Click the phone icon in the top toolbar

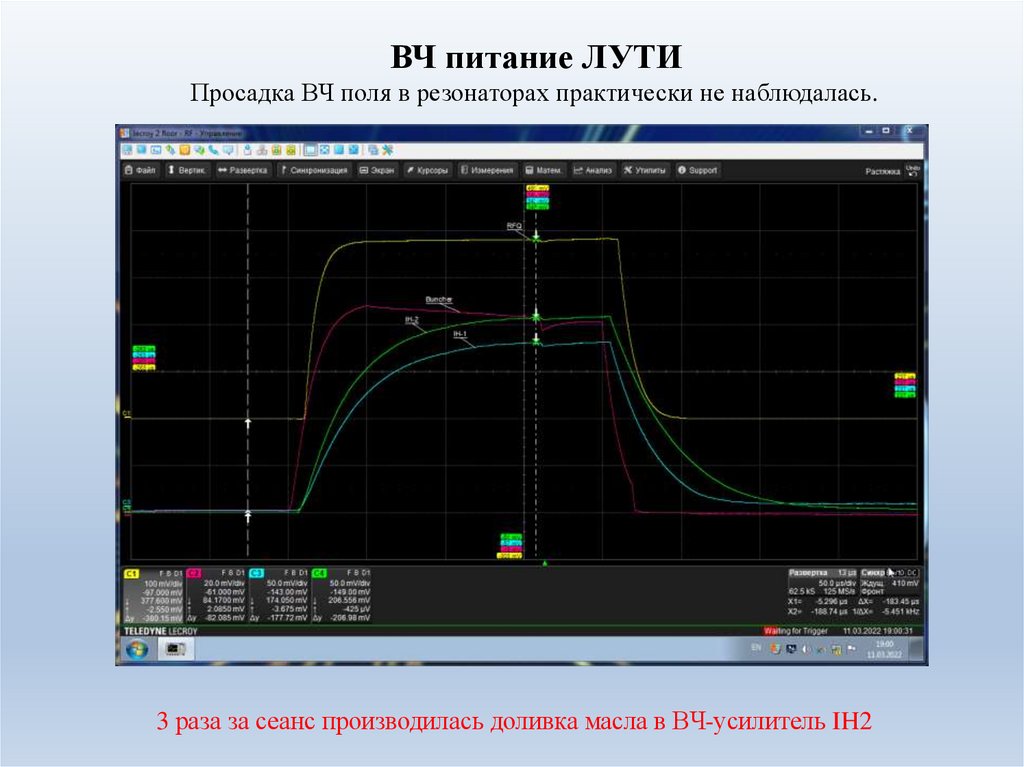click(213, 150)
